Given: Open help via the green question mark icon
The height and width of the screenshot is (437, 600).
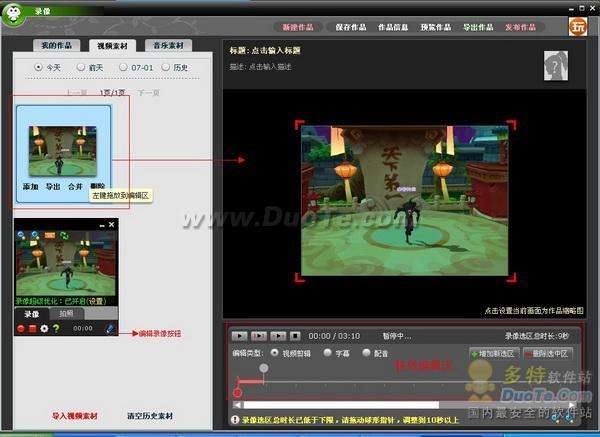Looking at the screenshot, I should [56, 328].
